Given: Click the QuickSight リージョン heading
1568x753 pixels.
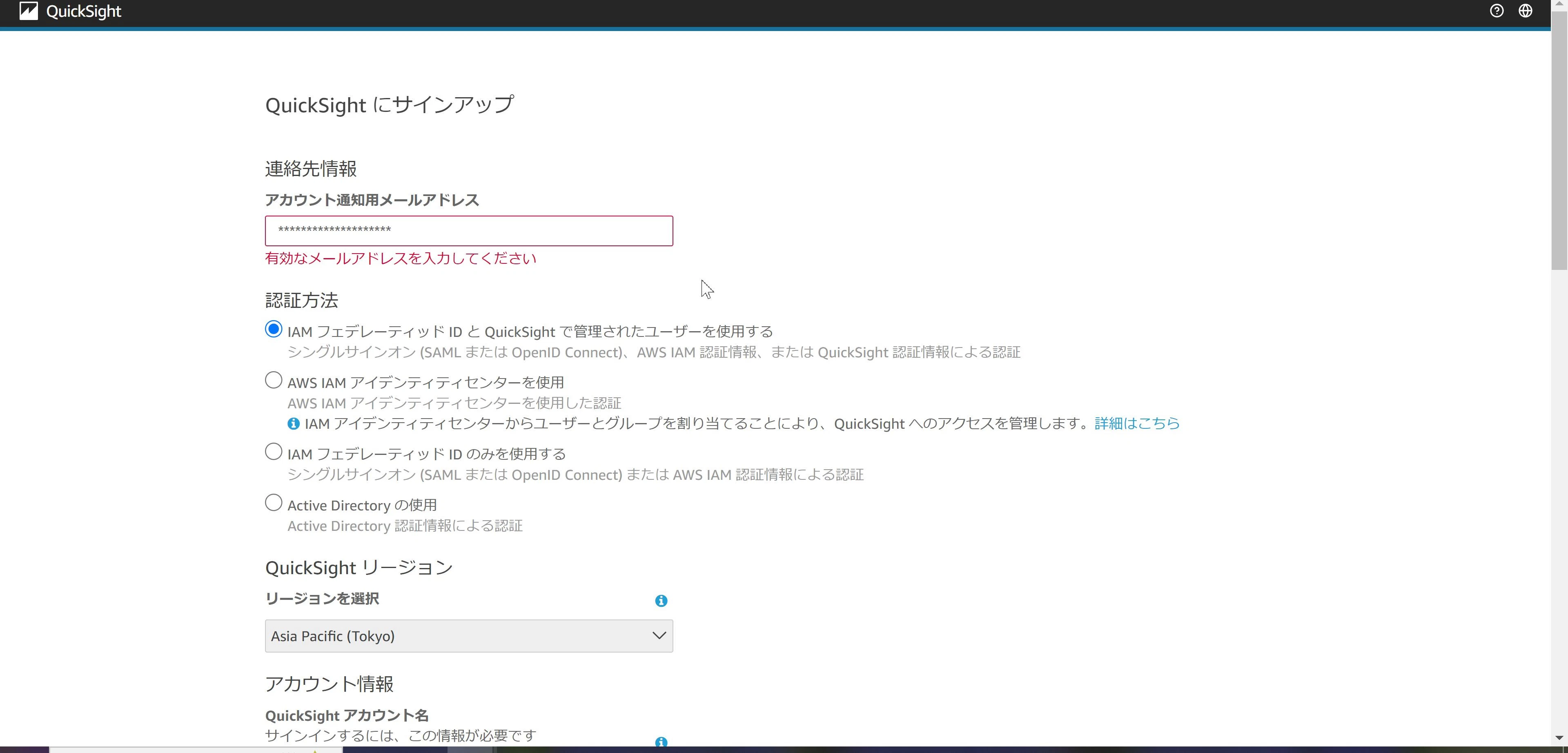Looking at the screenshot, I should [x=359, y=568].
